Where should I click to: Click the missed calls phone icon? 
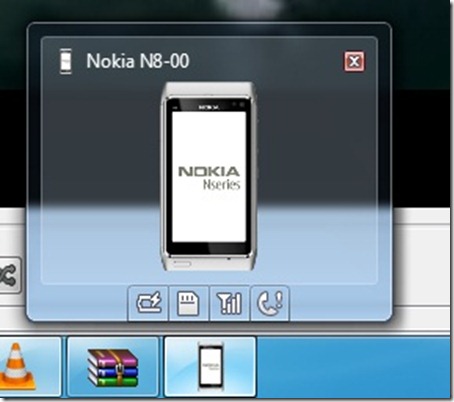click(270, 303)
